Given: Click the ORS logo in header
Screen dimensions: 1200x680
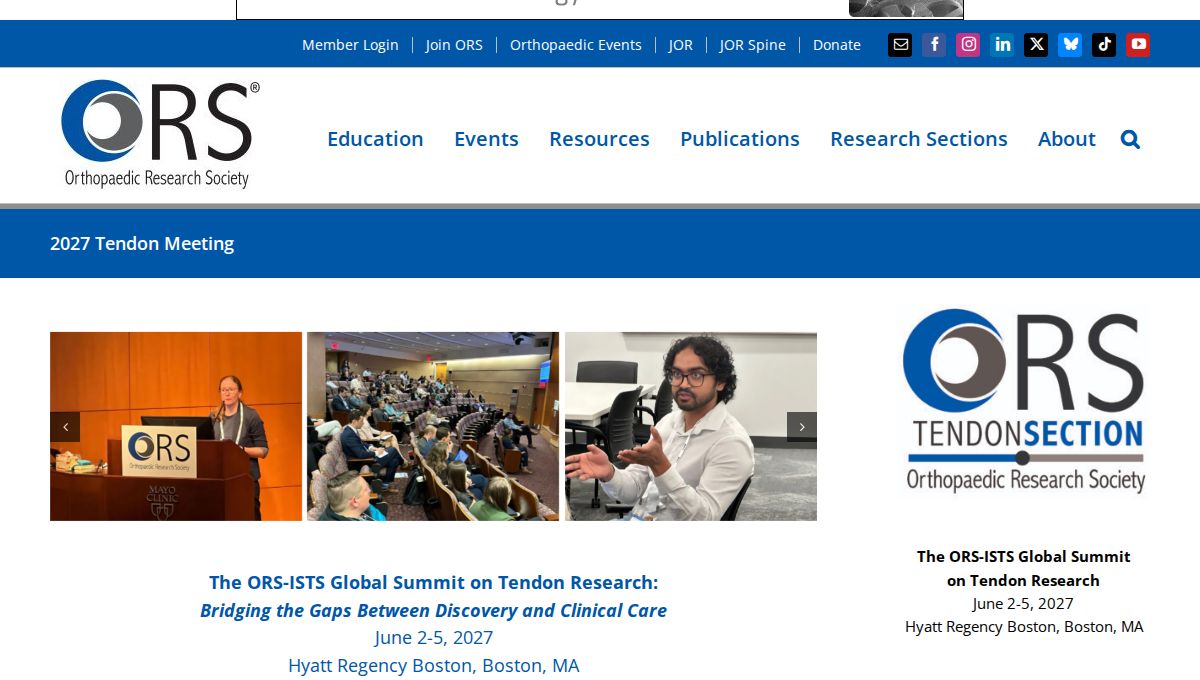Looking at the screenshot, I should [160, 134].
